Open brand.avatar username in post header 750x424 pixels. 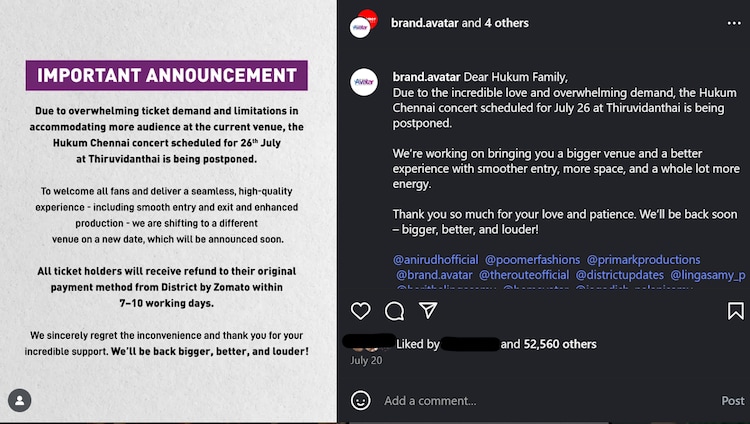(424, 23)
